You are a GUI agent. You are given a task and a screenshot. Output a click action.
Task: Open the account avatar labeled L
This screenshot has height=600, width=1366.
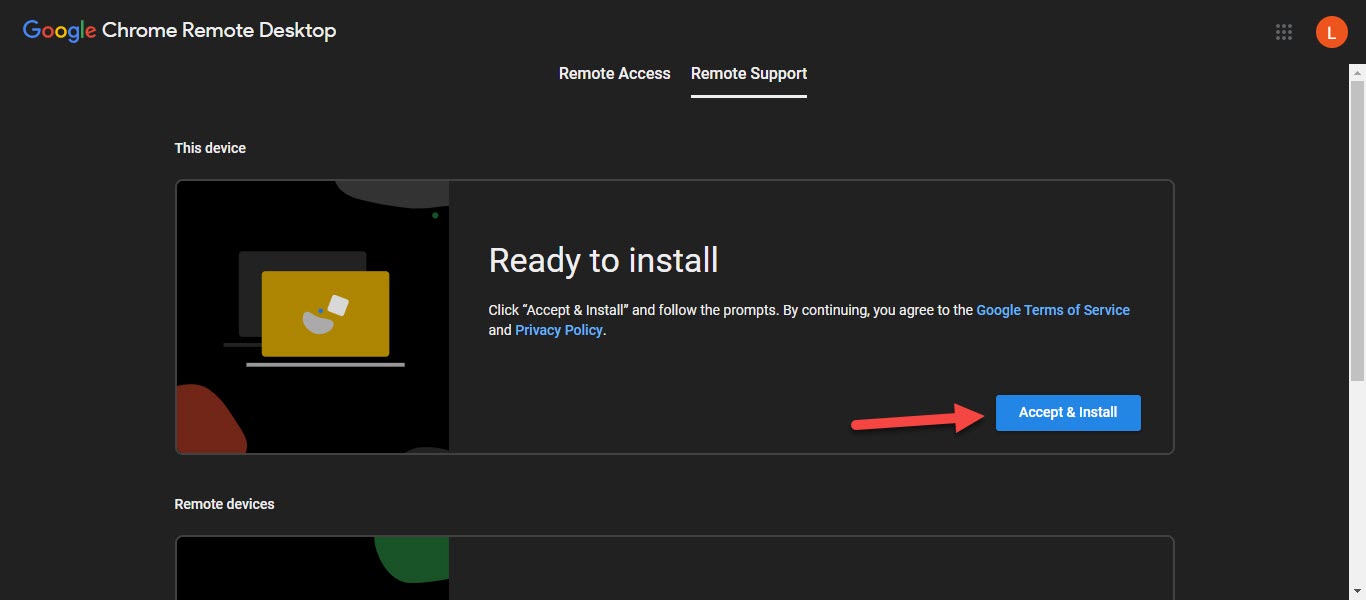[x=1331, y=32]
